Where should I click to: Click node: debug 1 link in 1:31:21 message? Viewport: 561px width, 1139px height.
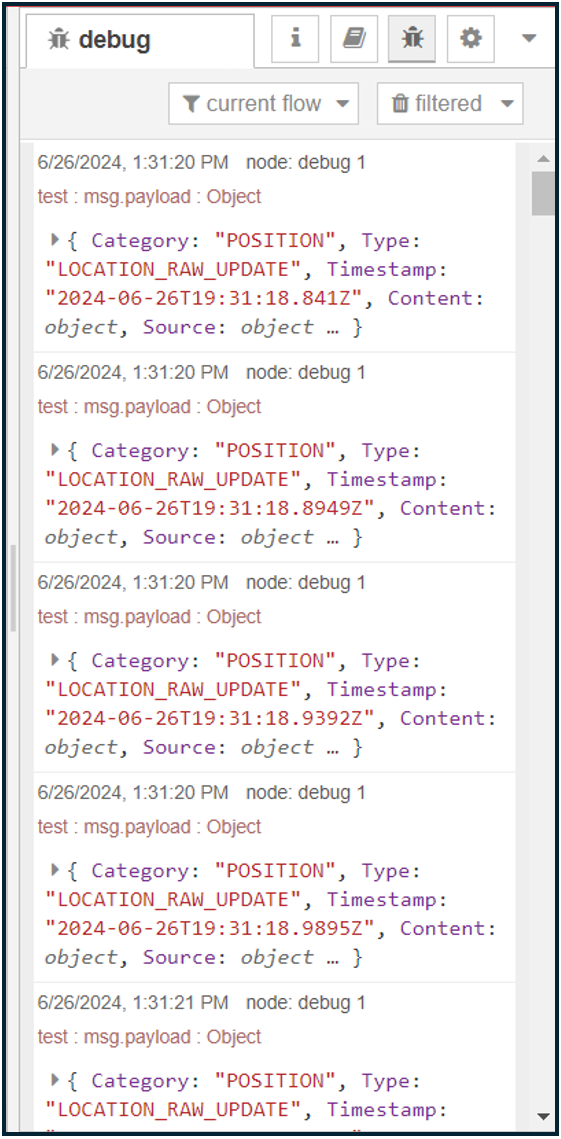point(306,1003)
